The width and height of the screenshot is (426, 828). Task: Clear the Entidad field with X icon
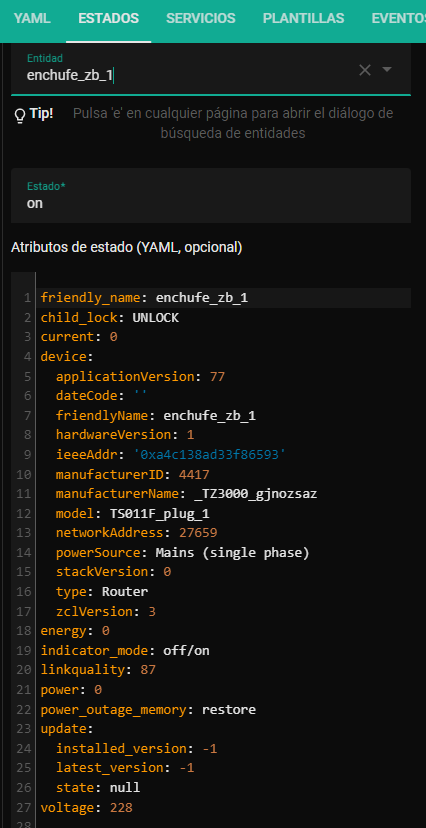click(x=365, y=70)
